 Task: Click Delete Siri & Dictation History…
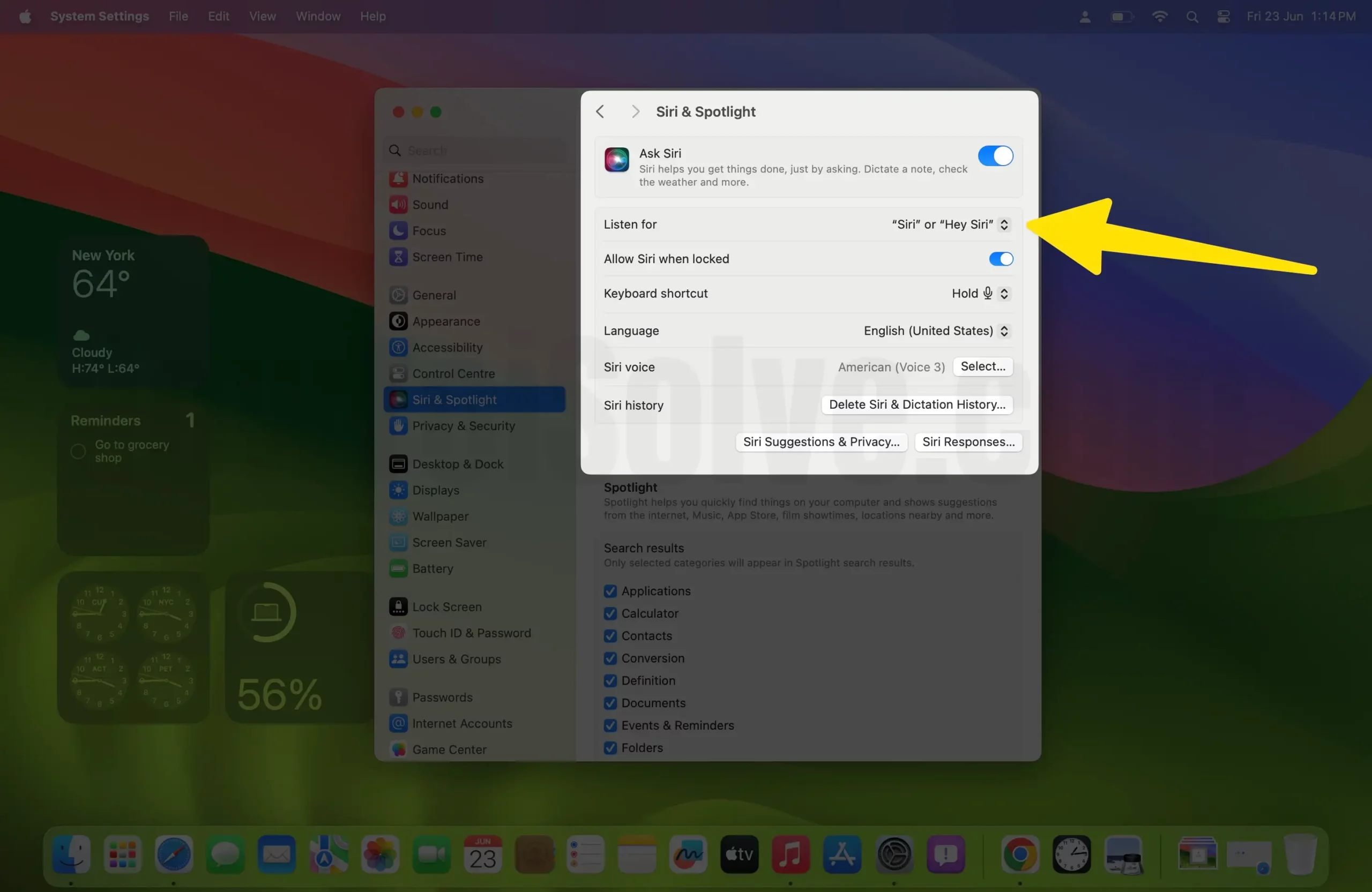(916, 404)
